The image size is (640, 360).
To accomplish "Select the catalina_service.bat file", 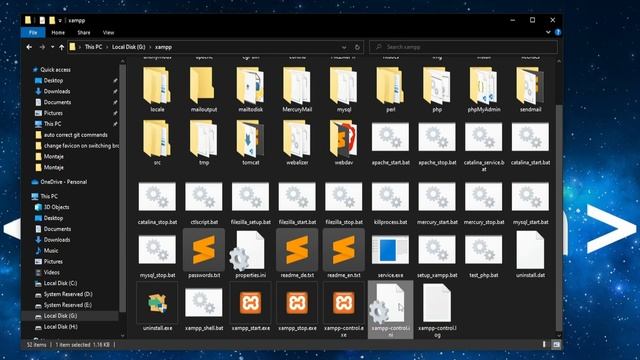I will [484, 147].
